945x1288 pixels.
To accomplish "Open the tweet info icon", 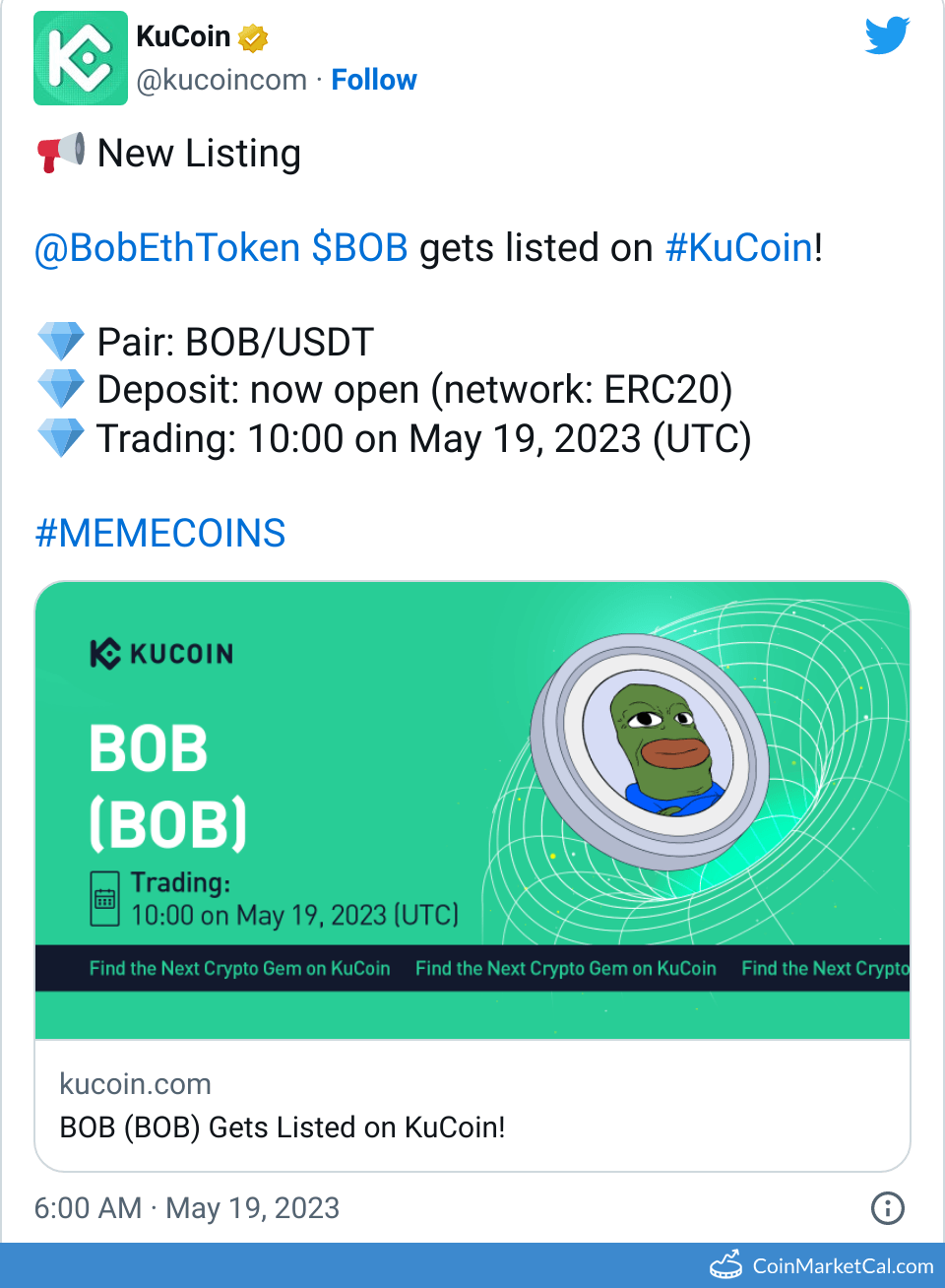I will (x=887, y=1207).
